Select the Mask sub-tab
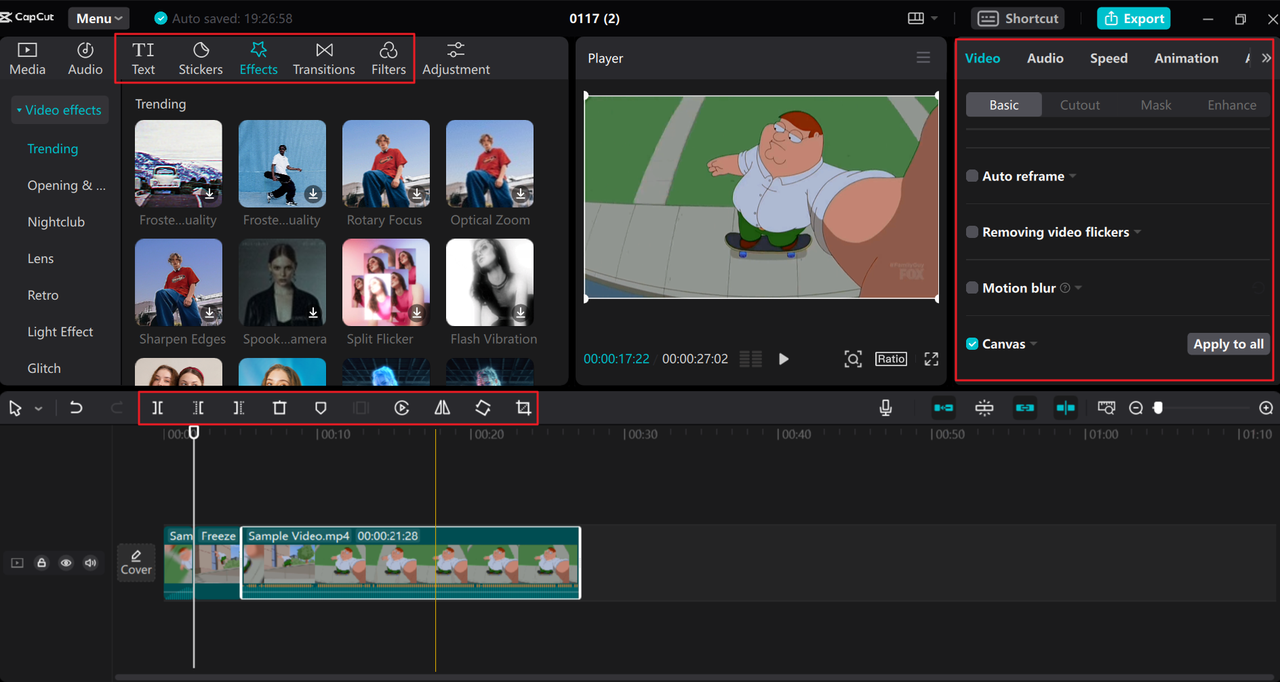Screen dimensions: 1280x682 point(1156,105)
